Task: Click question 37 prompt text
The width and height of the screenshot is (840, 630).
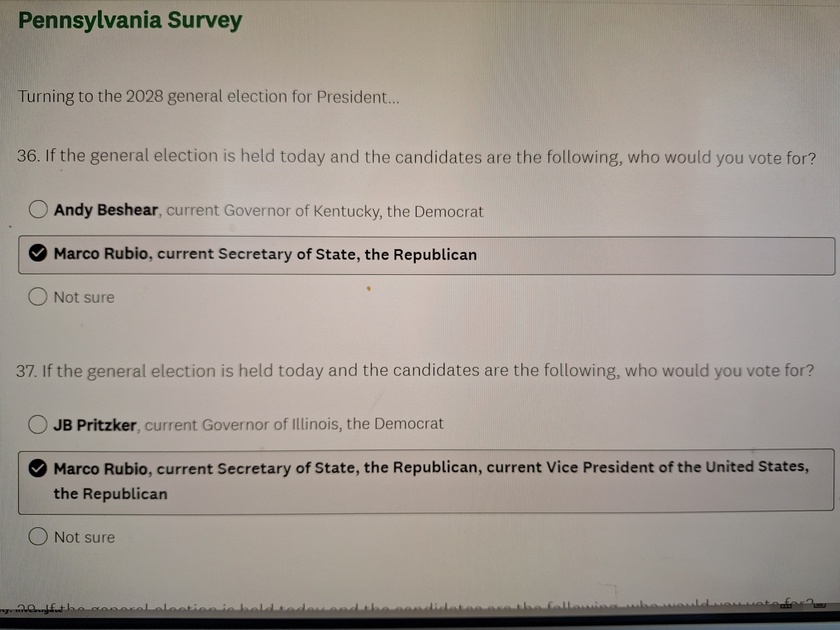Action: click(x=415, y=371)
